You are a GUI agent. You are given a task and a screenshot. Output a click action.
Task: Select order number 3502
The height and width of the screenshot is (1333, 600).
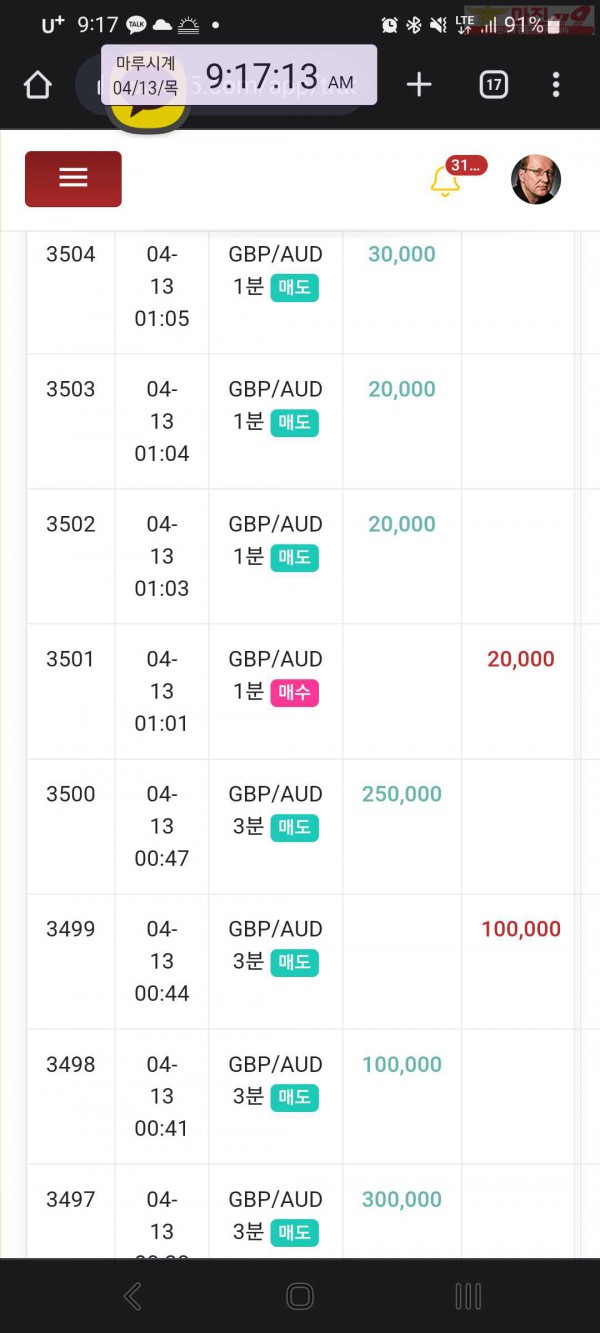(x=71, y=524)
